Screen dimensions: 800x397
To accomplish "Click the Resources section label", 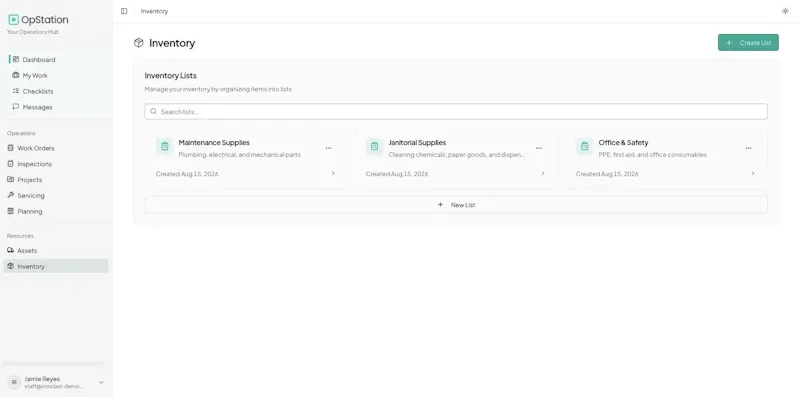I will tap(20, 236).
